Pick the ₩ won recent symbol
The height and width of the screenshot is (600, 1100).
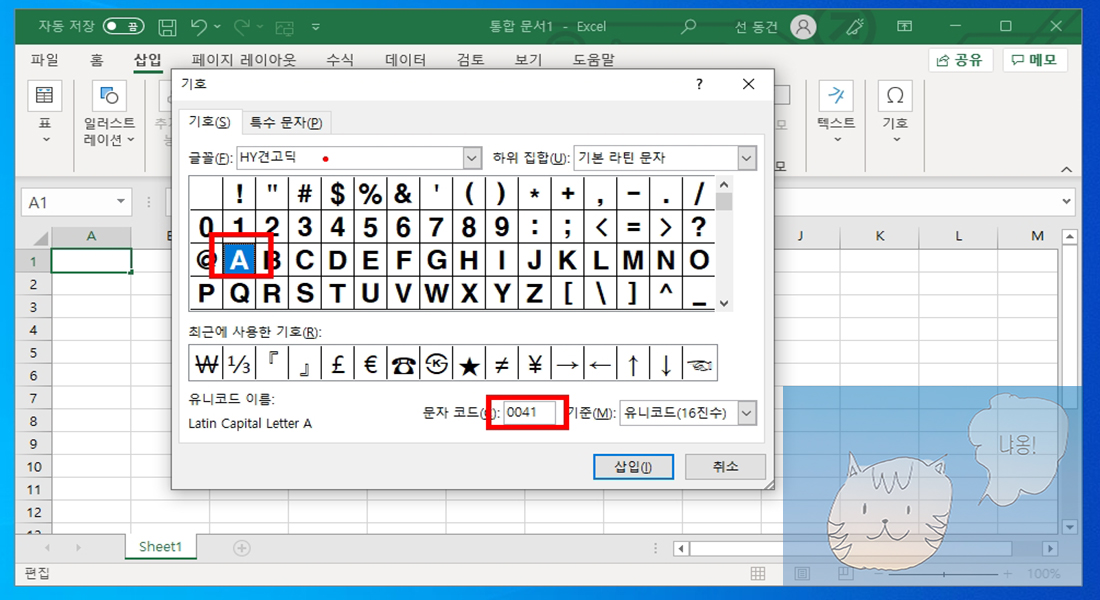tap(206, 364)
